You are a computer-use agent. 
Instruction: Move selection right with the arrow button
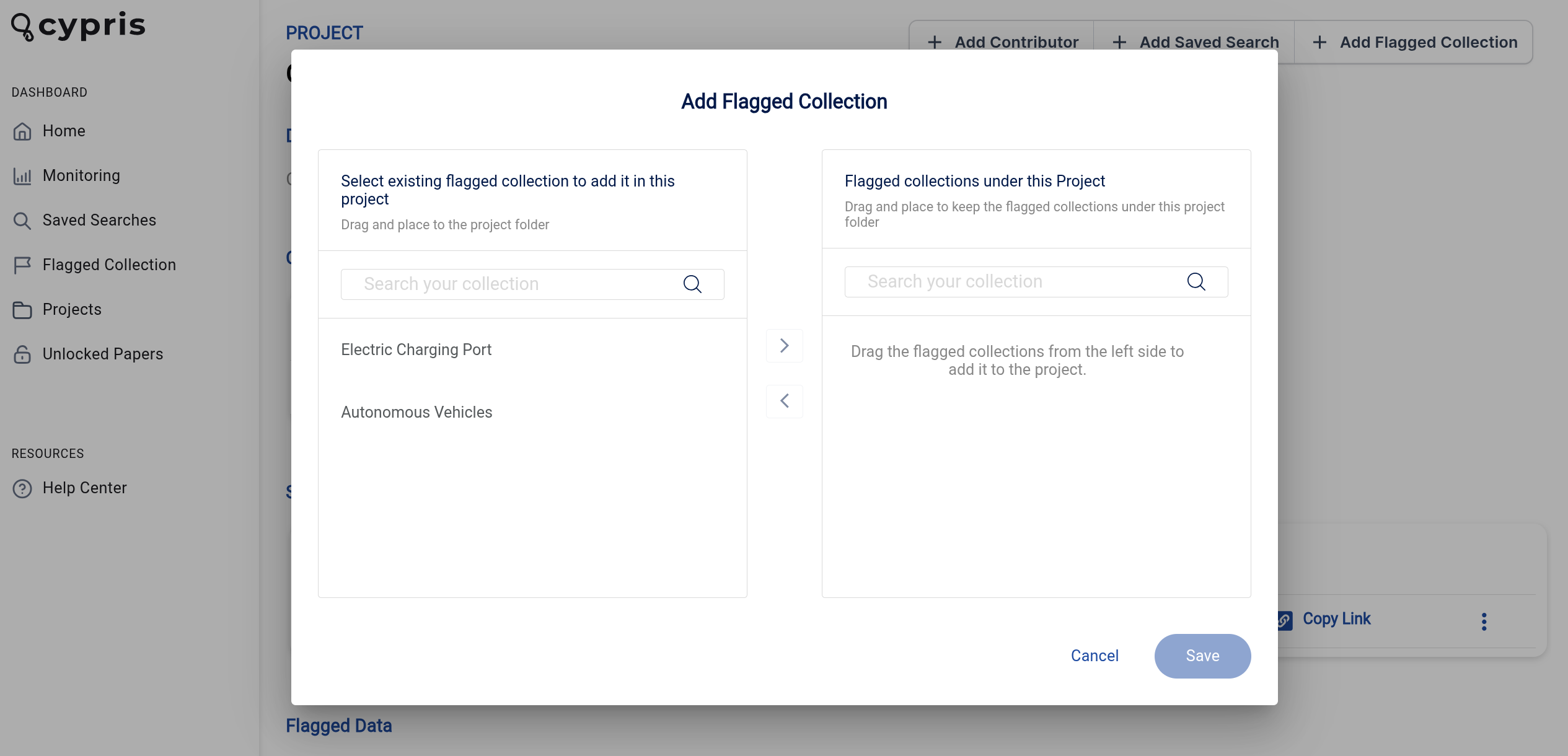784,345
